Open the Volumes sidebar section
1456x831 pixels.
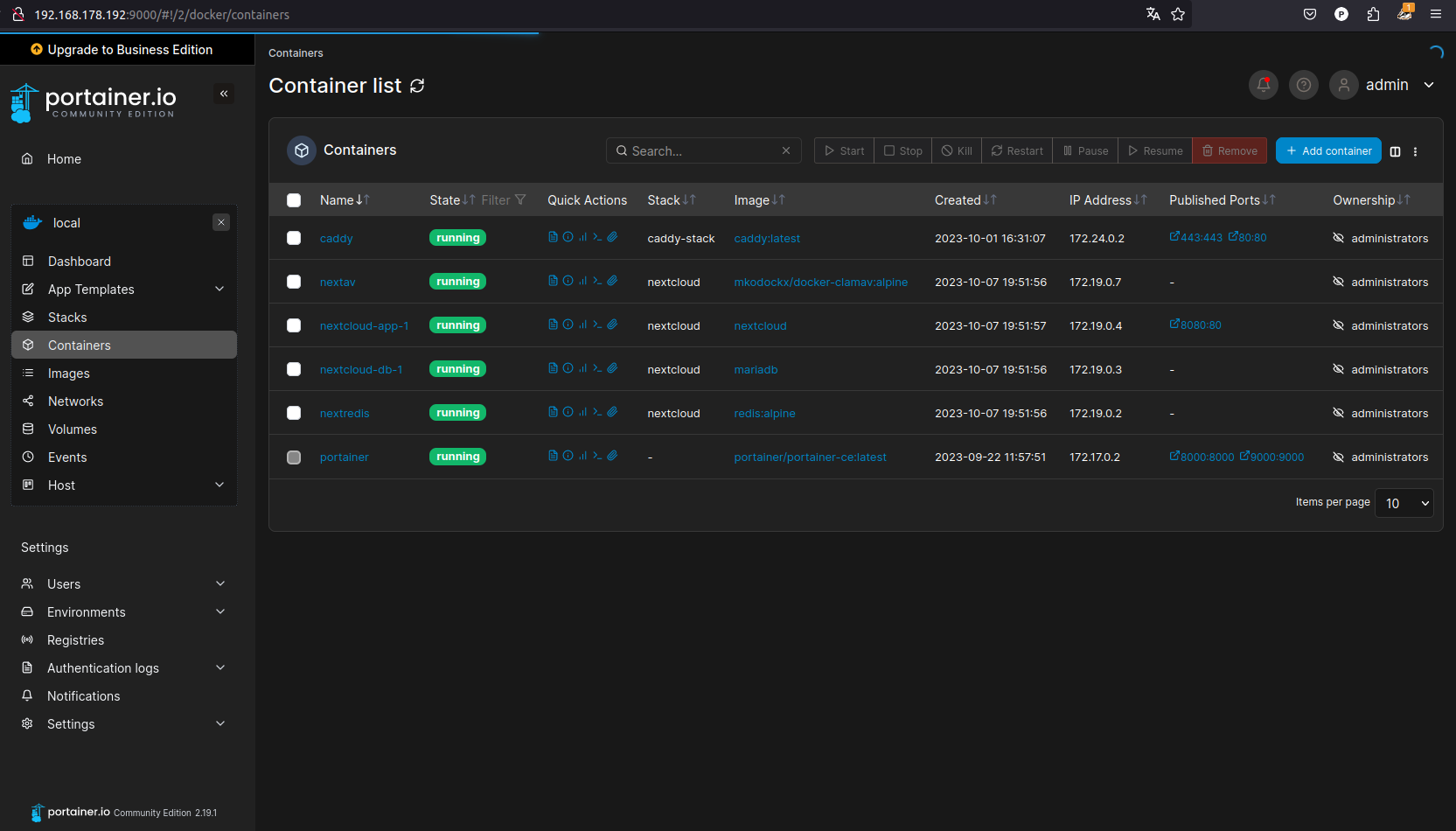pyautogui.click(x=73, y=429)
